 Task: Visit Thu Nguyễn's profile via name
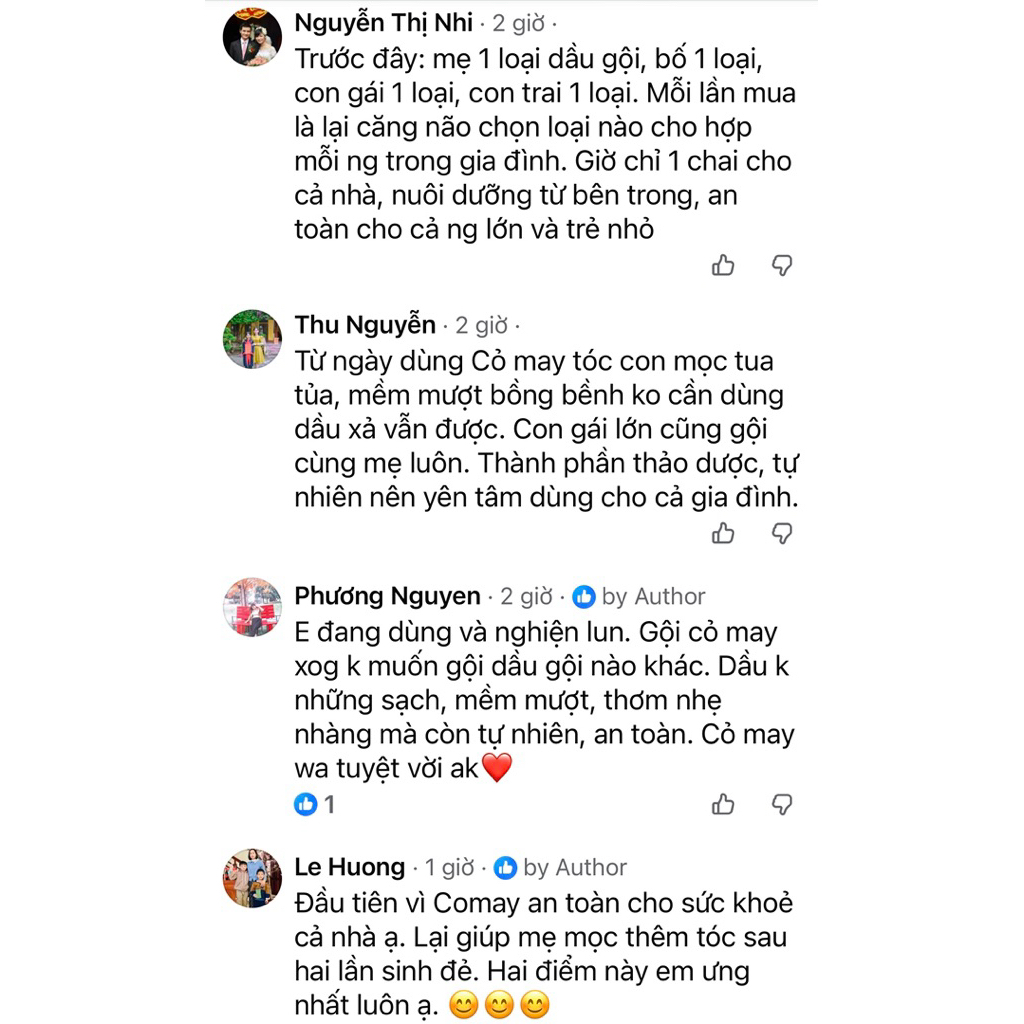(x=365, y=325)
